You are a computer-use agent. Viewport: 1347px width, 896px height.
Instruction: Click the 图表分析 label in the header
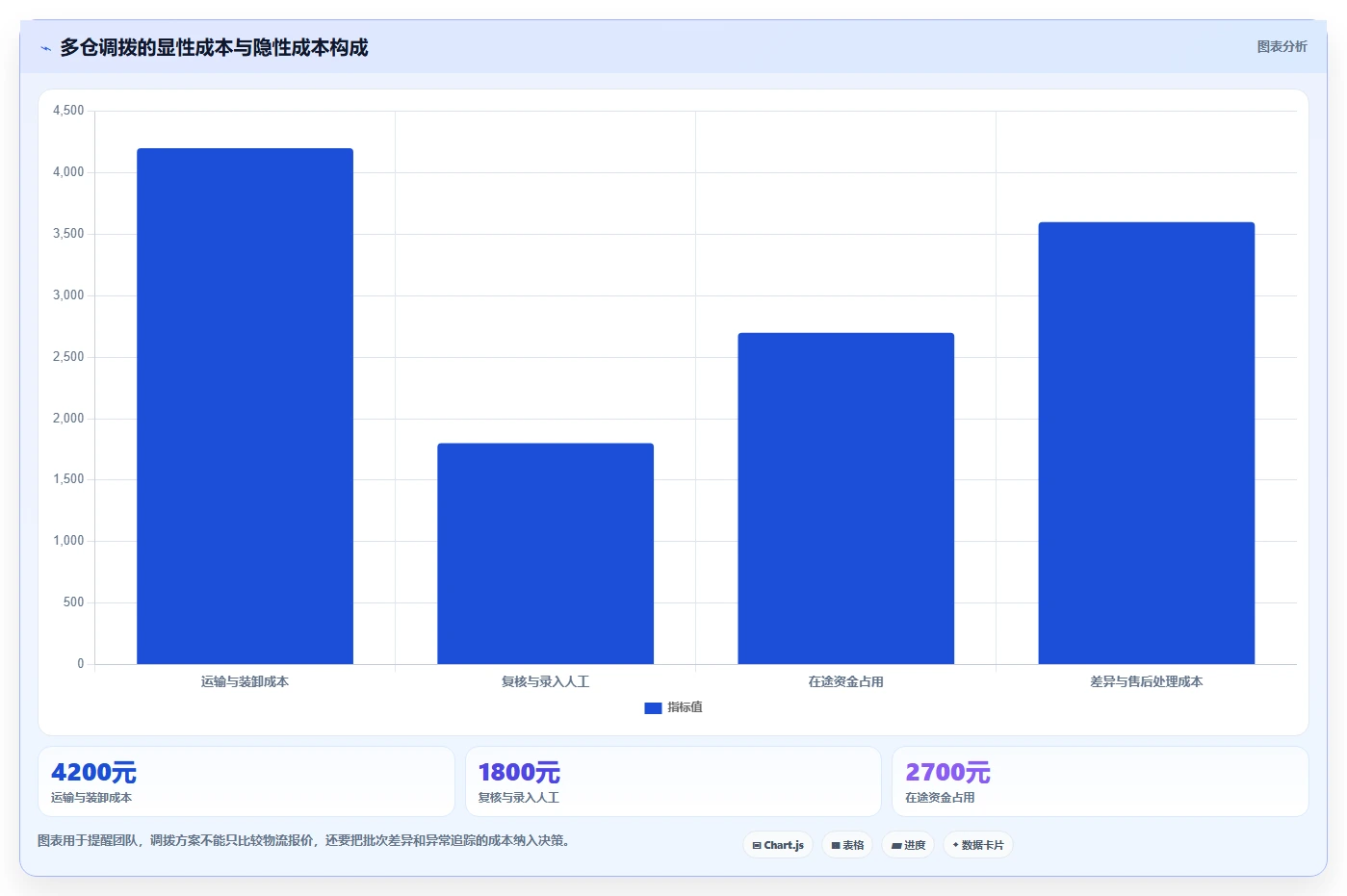tap(1282, 46)
